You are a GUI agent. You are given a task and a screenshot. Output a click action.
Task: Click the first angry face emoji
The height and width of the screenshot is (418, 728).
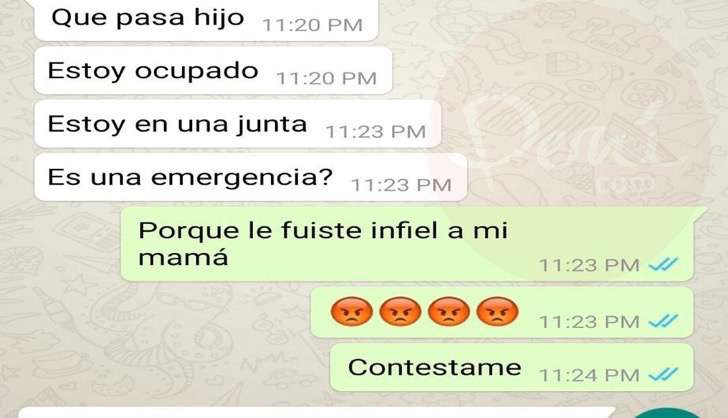click(351, 311)
